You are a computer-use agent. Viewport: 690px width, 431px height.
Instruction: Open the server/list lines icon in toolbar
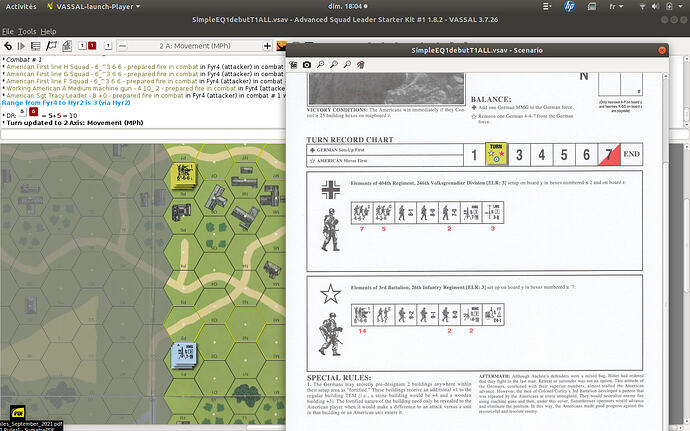coord(36,46)
